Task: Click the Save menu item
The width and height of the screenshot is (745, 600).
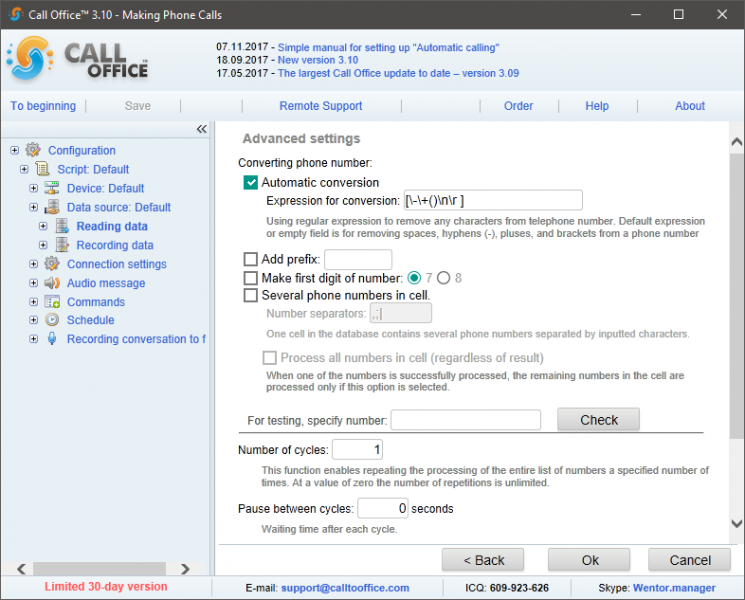Action: click(x=138, y=106)
